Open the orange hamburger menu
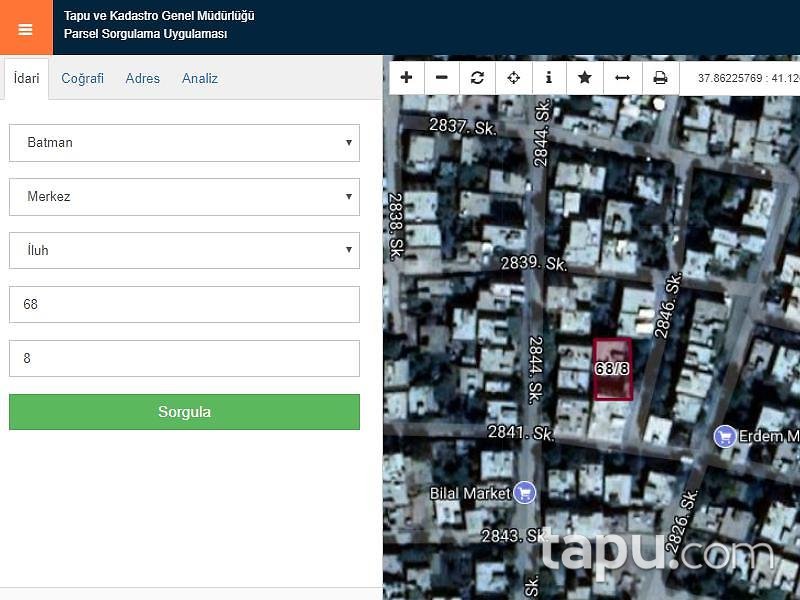The height and width of the screenshot is (600, 800). [26, 28]
